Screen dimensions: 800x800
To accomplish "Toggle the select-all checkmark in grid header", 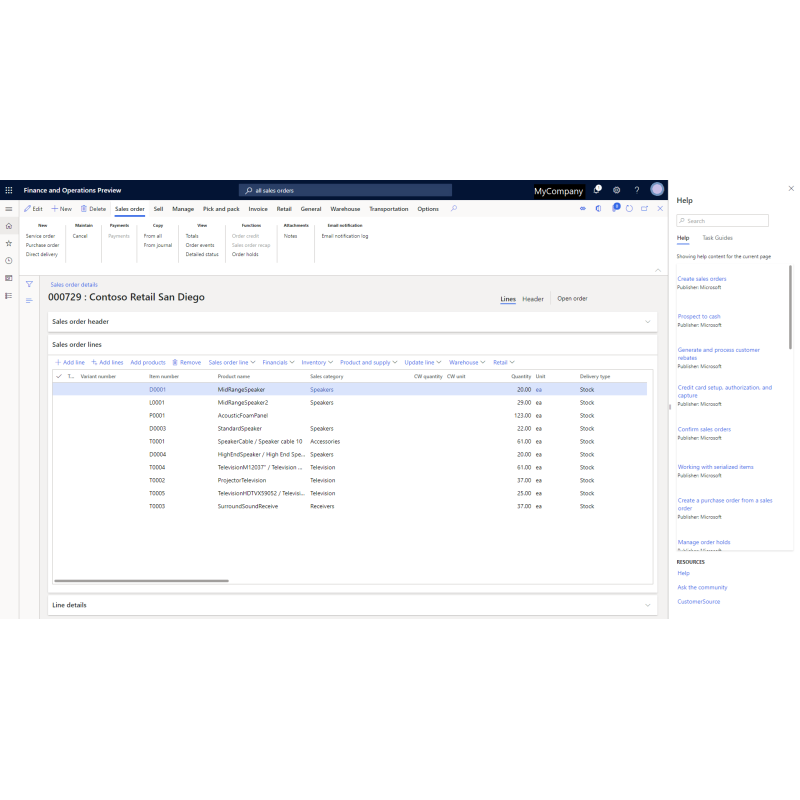I will 59,376.
